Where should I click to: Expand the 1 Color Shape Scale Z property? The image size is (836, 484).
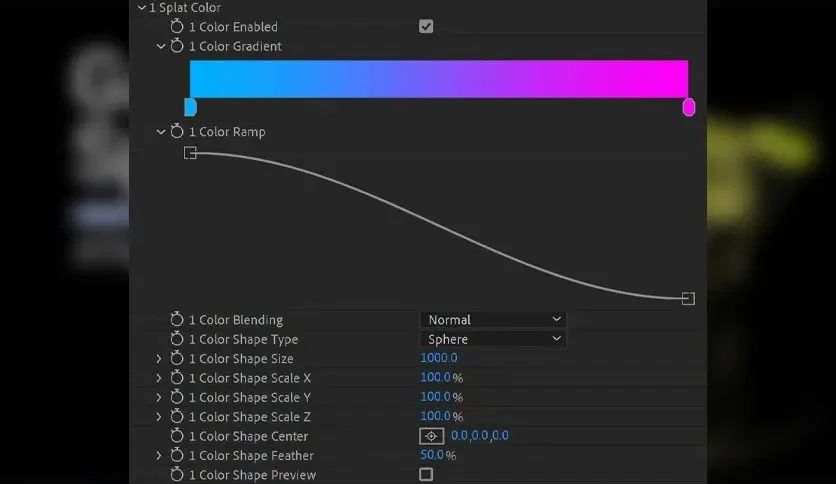pyautogui.click(x=158, y=416)
